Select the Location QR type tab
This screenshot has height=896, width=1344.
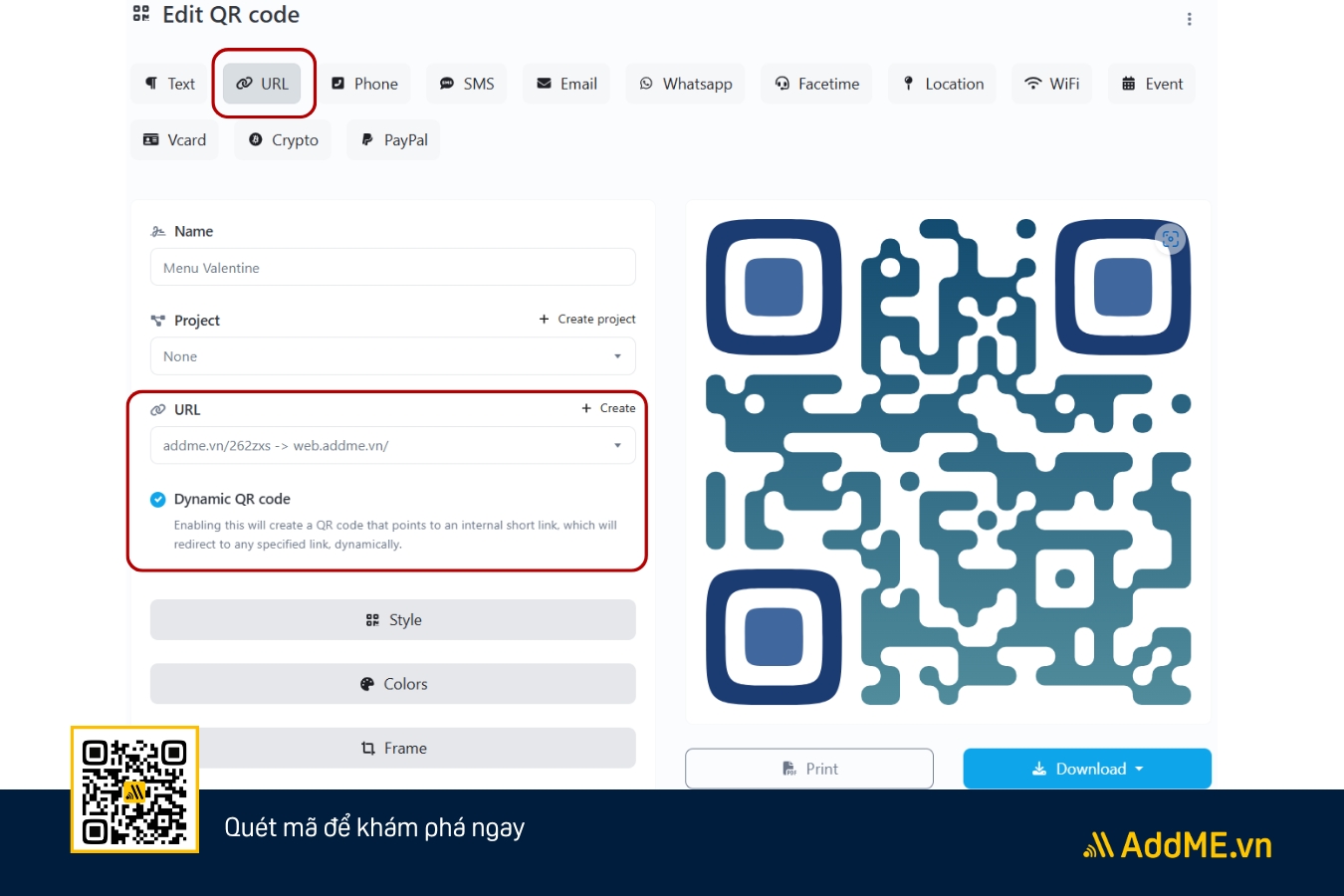click(x=943, y=84)
